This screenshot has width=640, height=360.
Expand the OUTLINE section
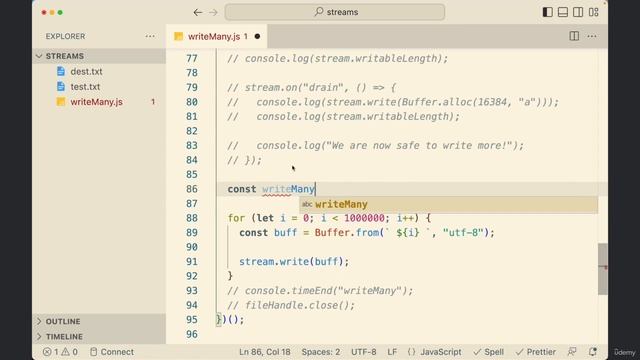[99, 321]
